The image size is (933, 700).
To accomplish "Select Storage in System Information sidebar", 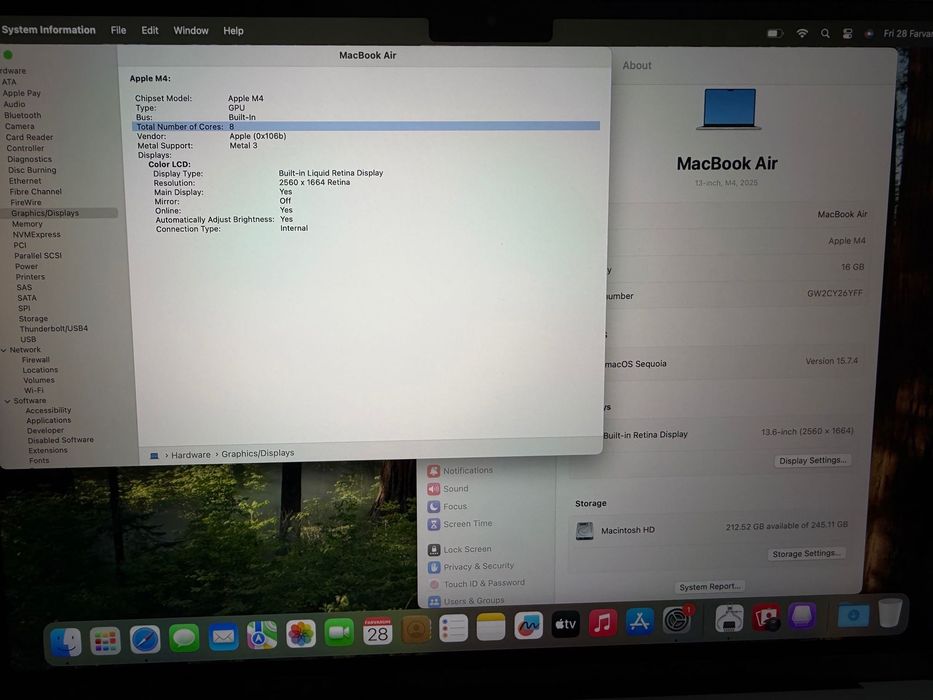I will 33,318.
